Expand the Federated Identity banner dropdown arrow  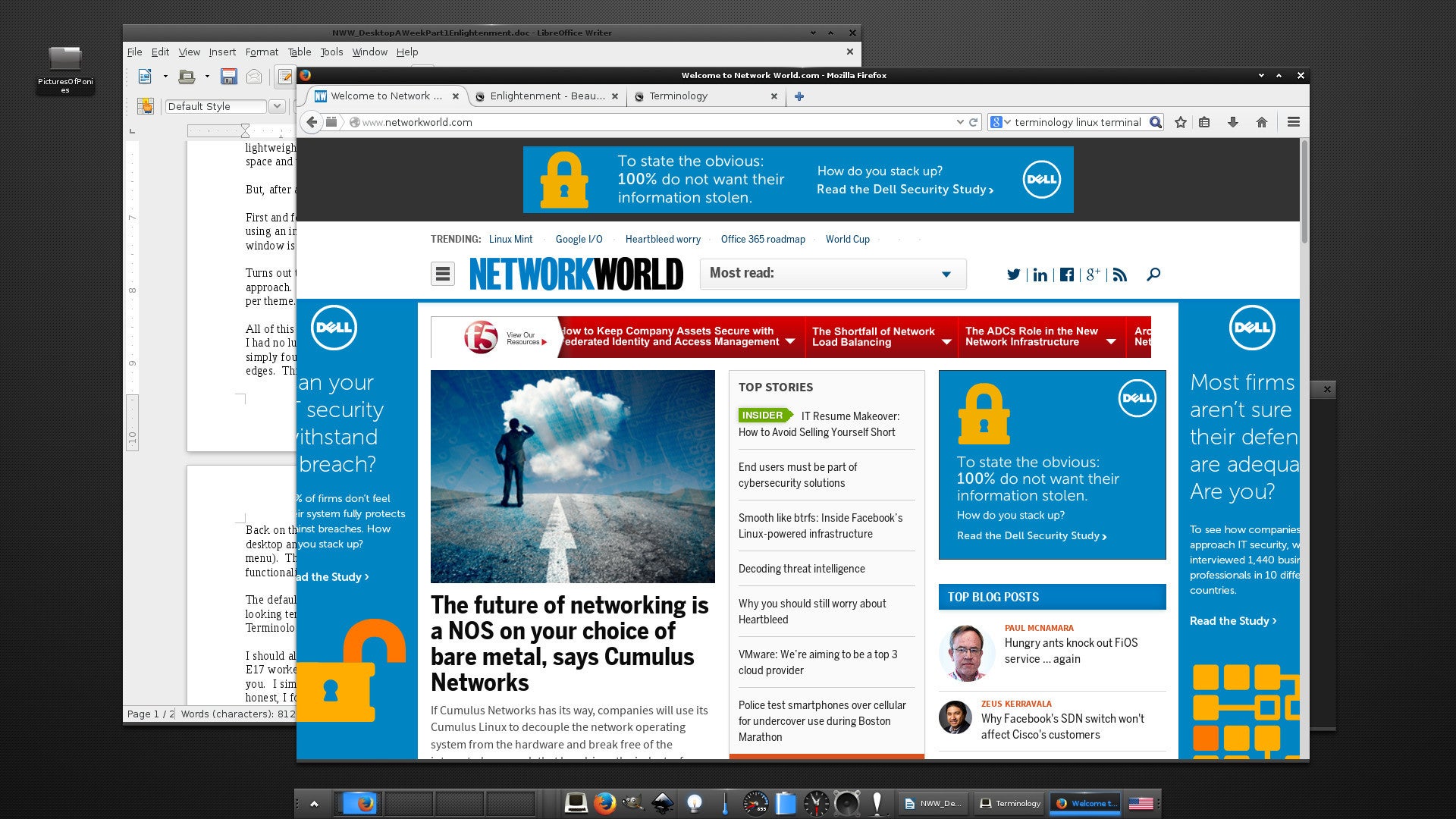point(790,342)
